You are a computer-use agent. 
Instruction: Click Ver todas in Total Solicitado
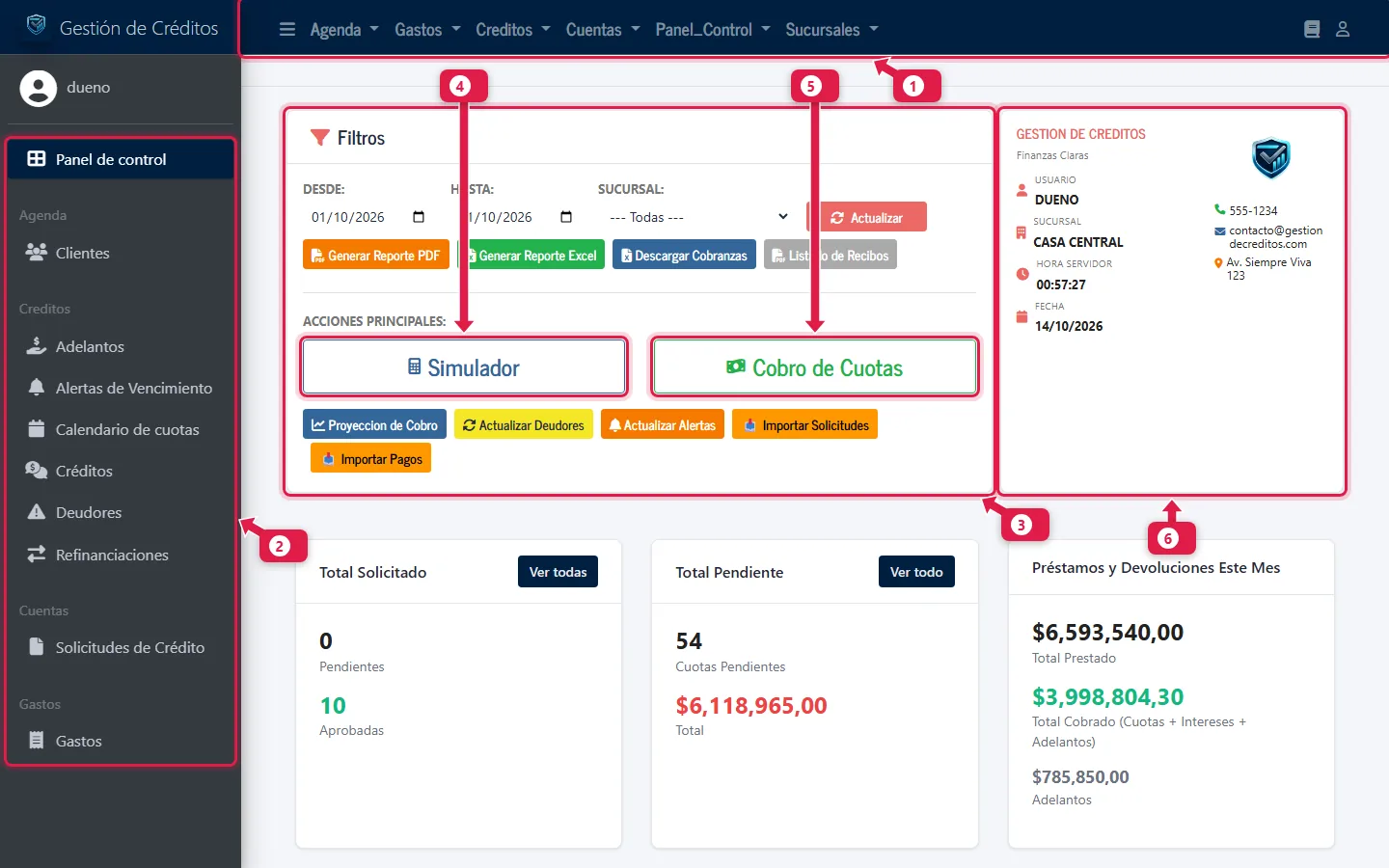(558, 571)
